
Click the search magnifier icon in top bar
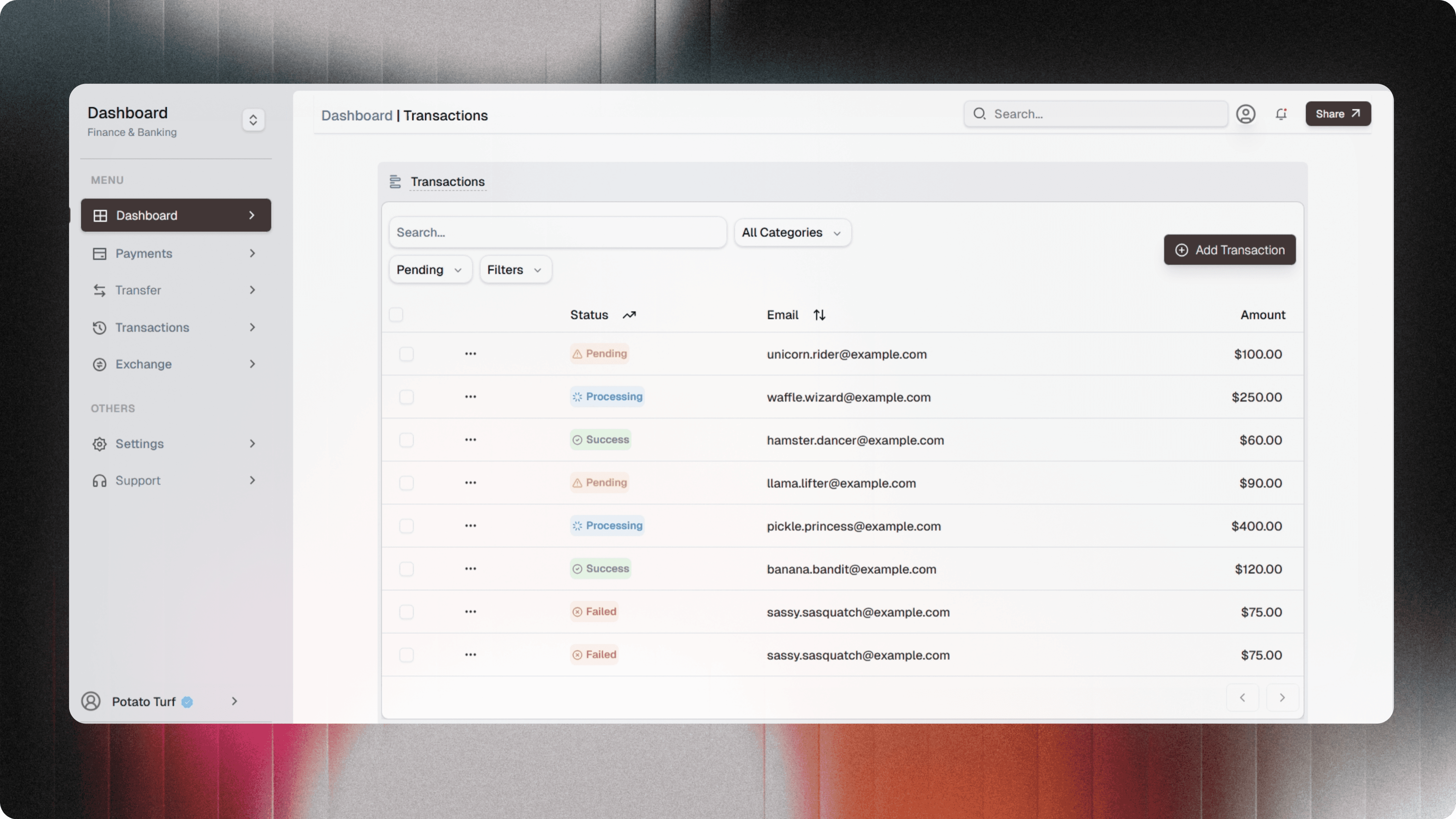coord(979,114)
